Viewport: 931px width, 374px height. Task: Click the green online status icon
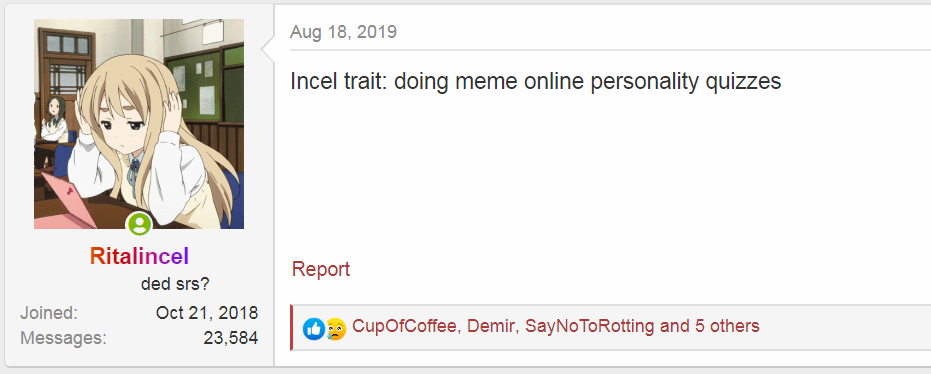(x=140, y=224)
